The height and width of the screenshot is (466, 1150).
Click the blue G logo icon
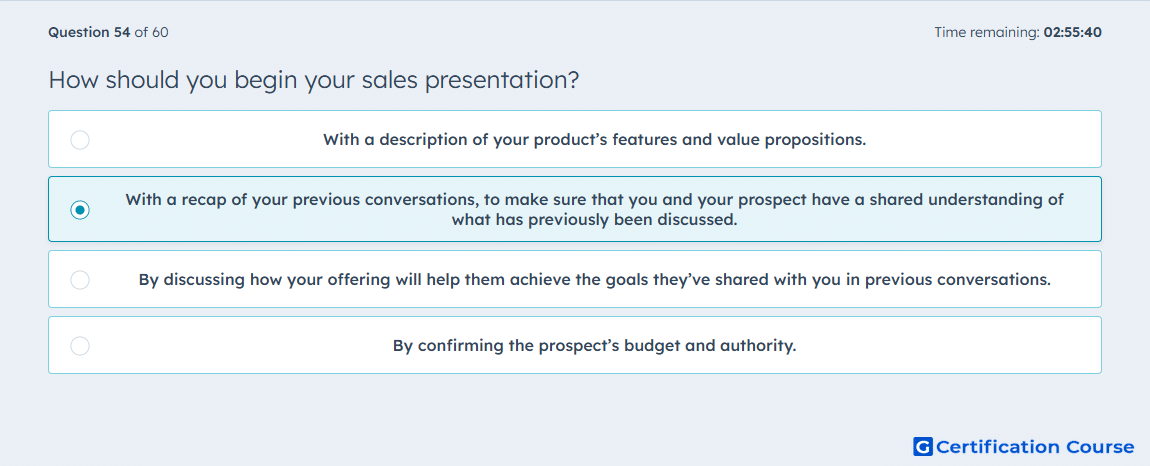pos(923,447)
